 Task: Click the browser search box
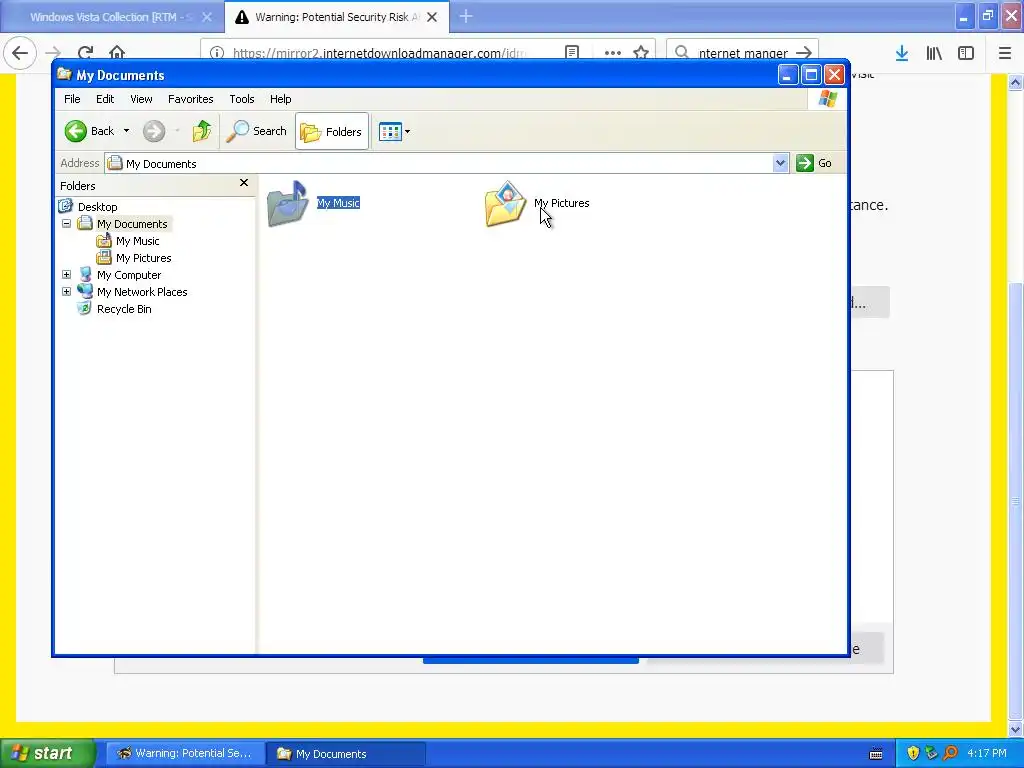(x=741, y=52)
